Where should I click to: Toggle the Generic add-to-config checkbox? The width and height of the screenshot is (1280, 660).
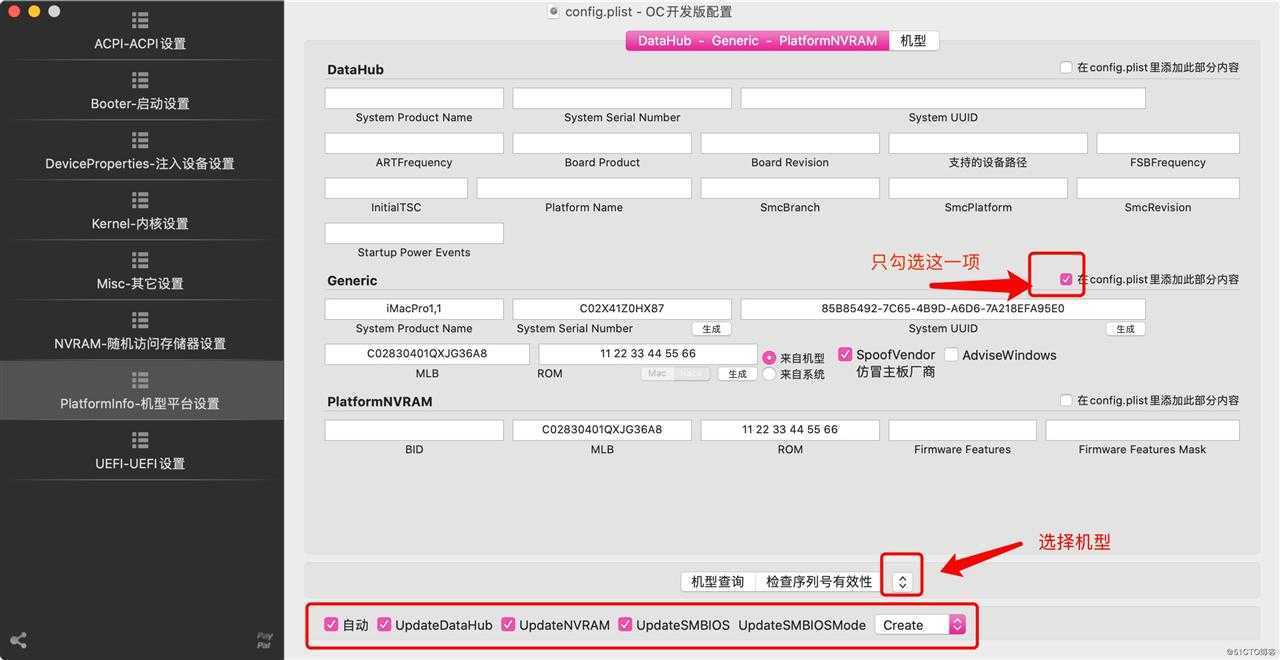pyautogui.click(x=1066, y=279)
